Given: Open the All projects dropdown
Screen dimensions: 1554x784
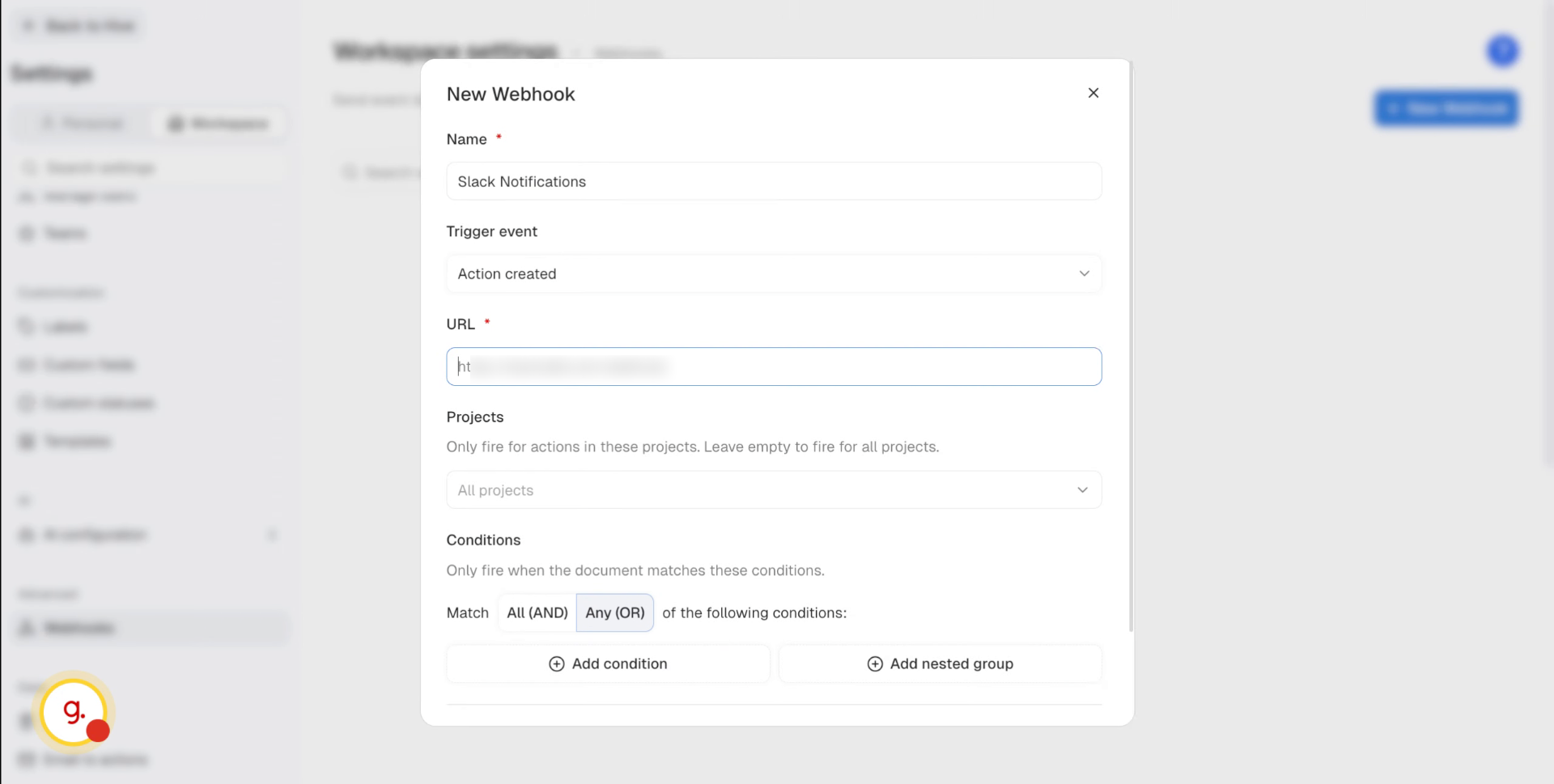Looking at the screenshot, I should pyautogui.click(x=774, y=489).
